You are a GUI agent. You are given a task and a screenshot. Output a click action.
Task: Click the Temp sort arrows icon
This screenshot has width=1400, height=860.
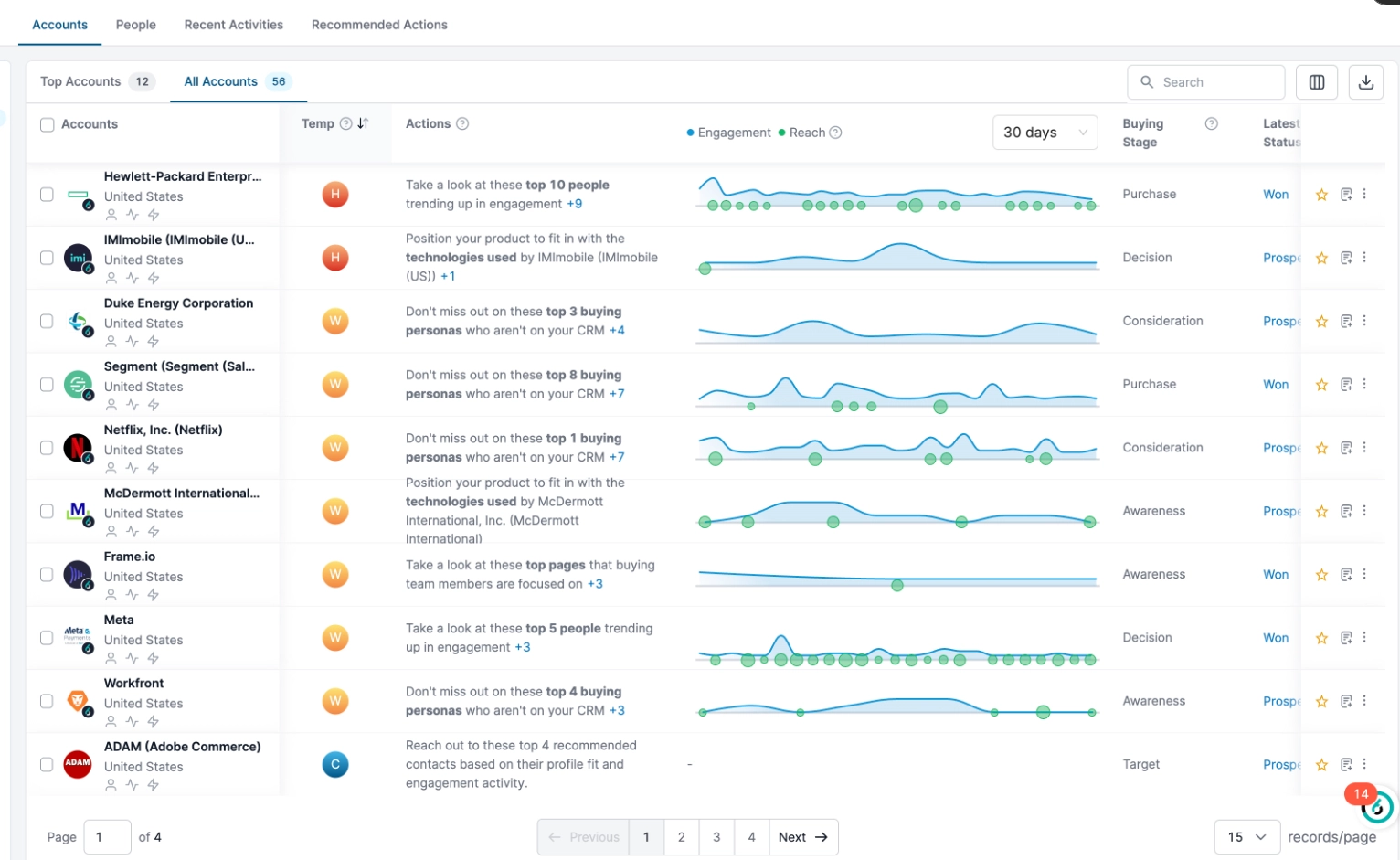tap(363, 123)
